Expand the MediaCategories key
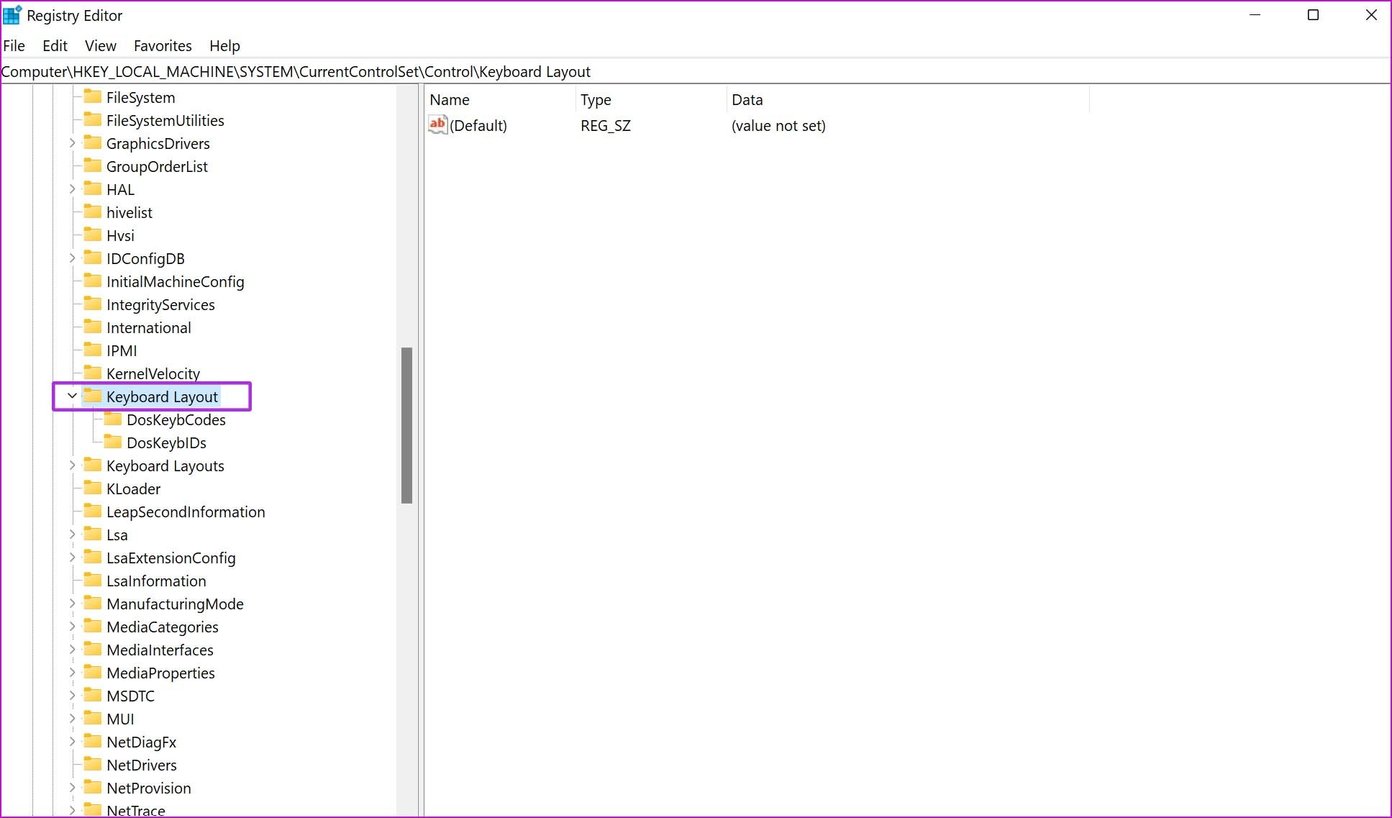Screen dimensions: 1392x818 72,626
